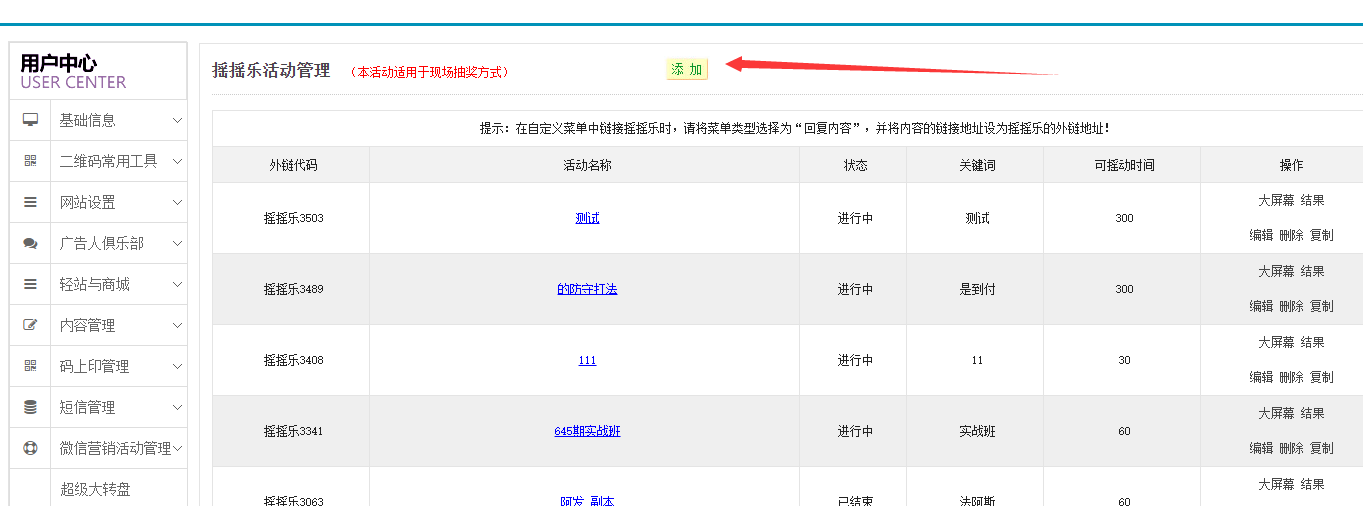Expand the 网站设置 section arrow
Screen dimensions: 1363x506
click(x=177, y=202)
